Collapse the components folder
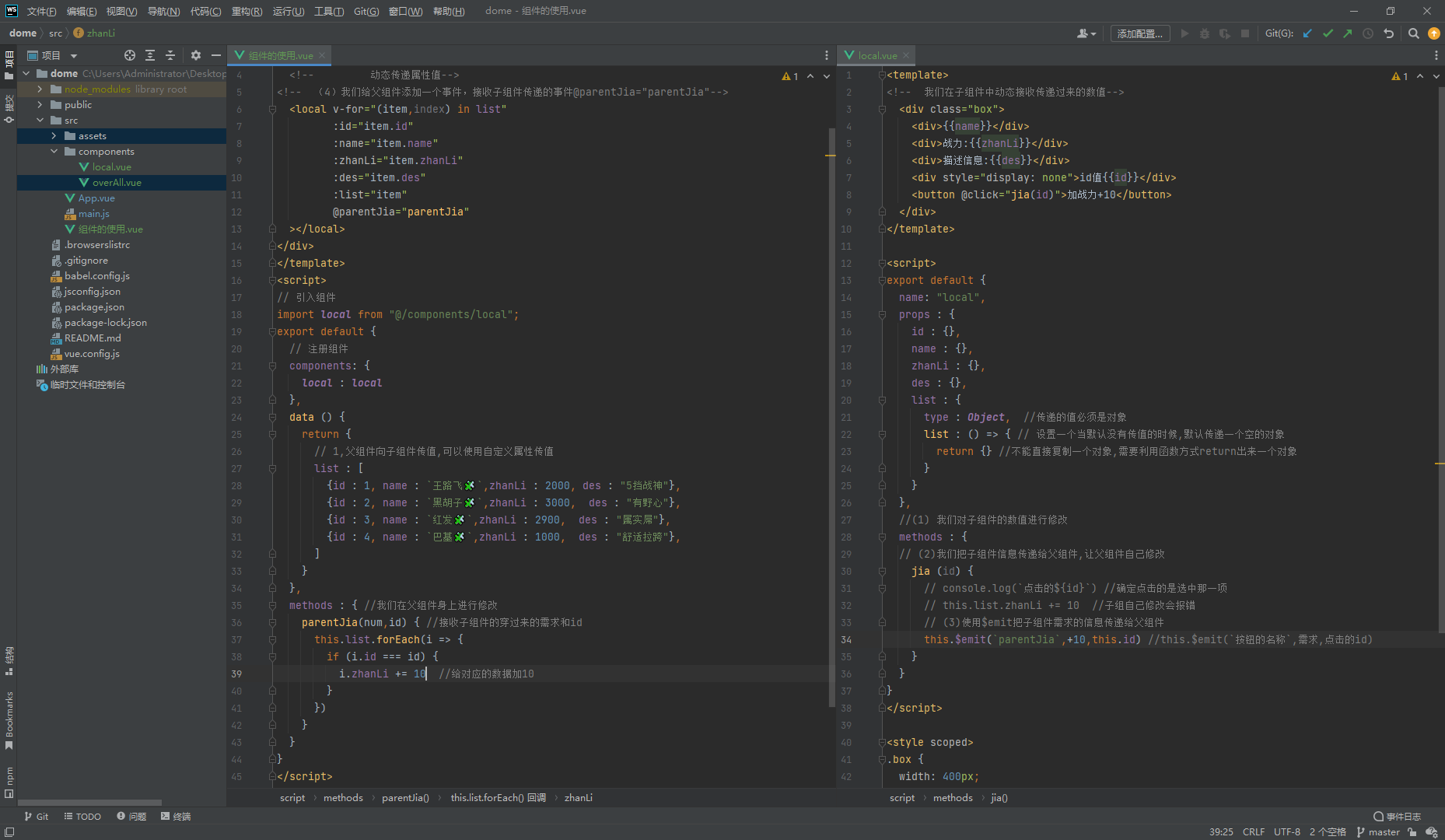This screenshot has height=840, width=1445. (54, 152)
